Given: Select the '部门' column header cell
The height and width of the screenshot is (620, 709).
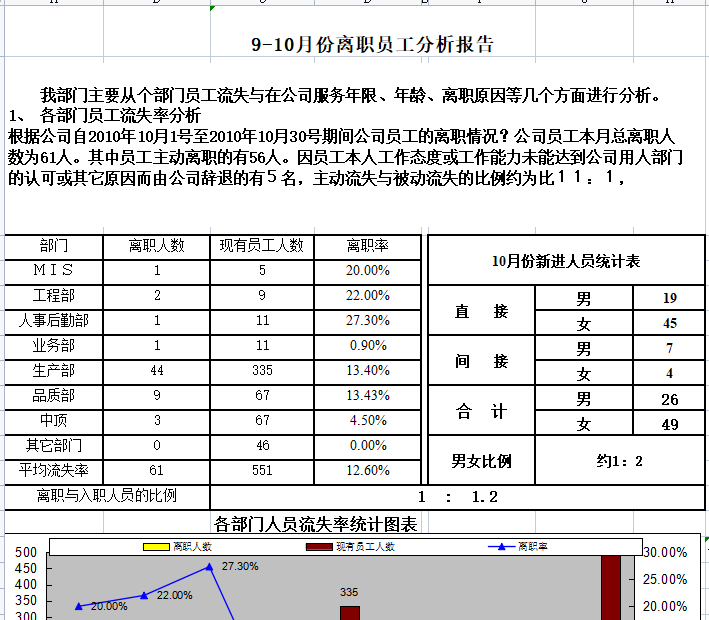Looking at the screenshot, I should point(54,247).
